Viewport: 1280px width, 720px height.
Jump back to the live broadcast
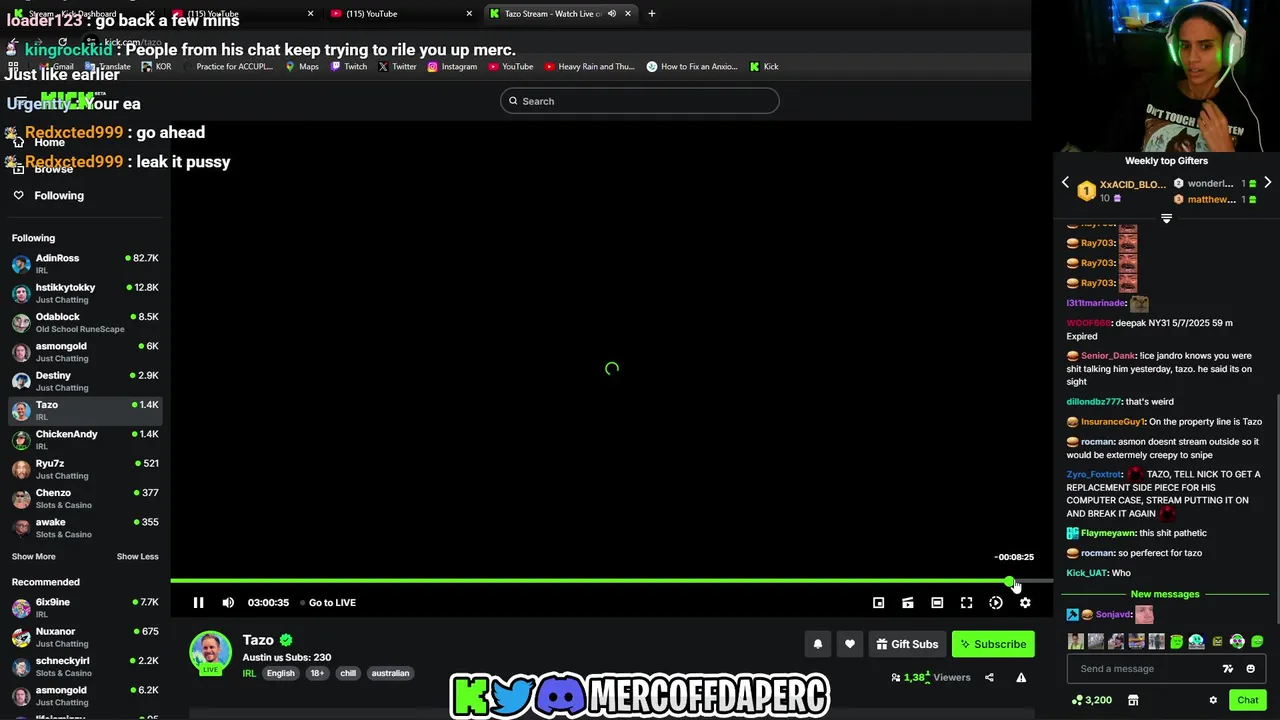328,602
